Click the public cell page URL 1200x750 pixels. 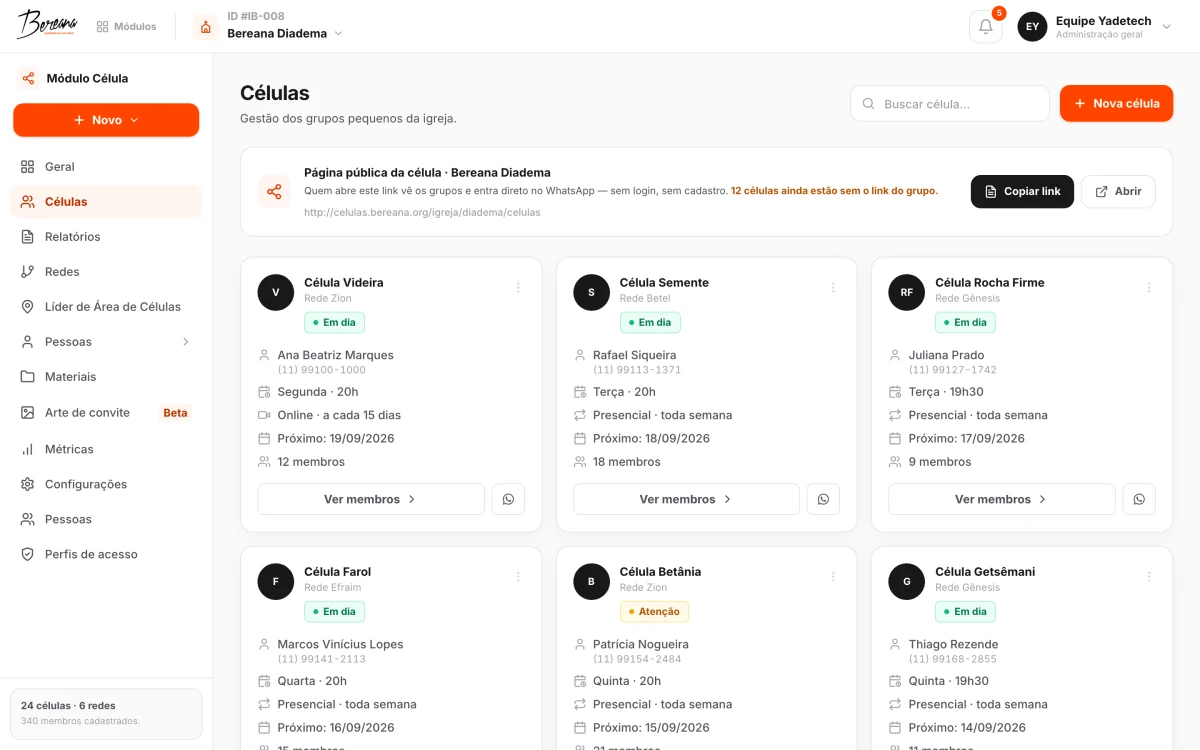click(422, 212)
